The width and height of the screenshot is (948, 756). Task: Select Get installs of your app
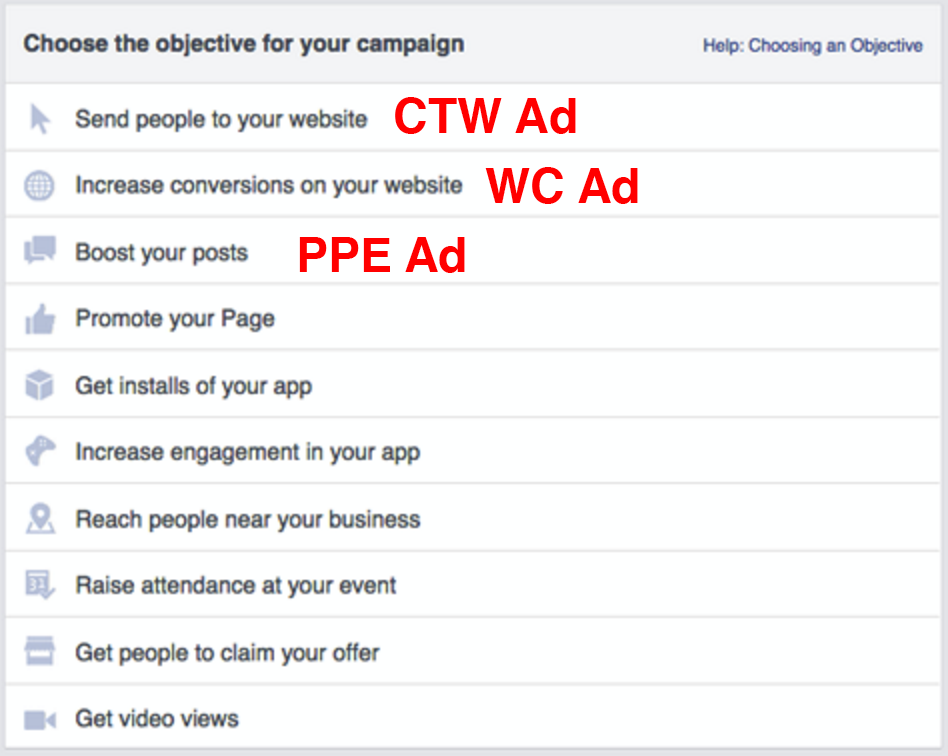[x=473, y=385]
